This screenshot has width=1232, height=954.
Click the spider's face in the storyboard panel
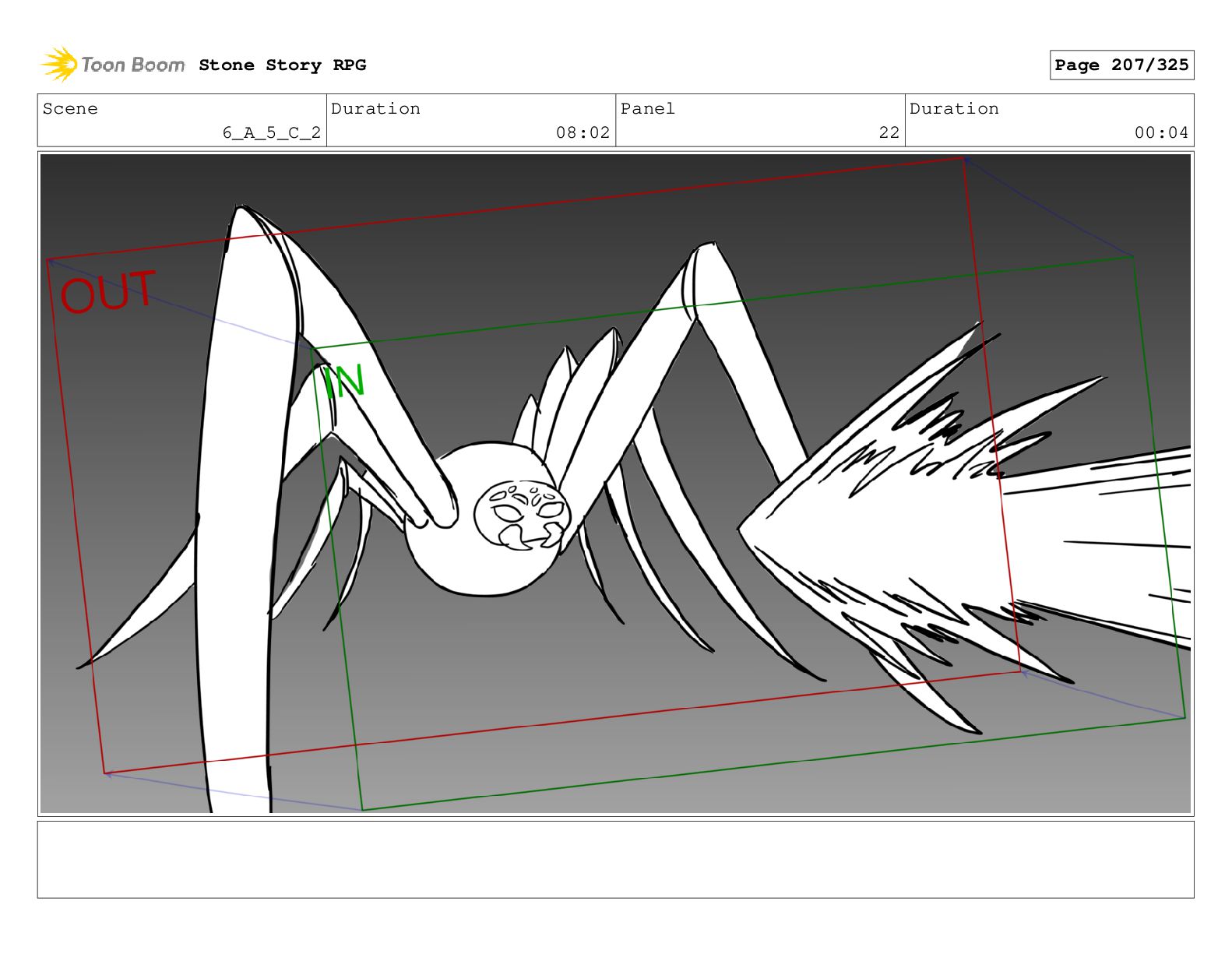point(522,515)
